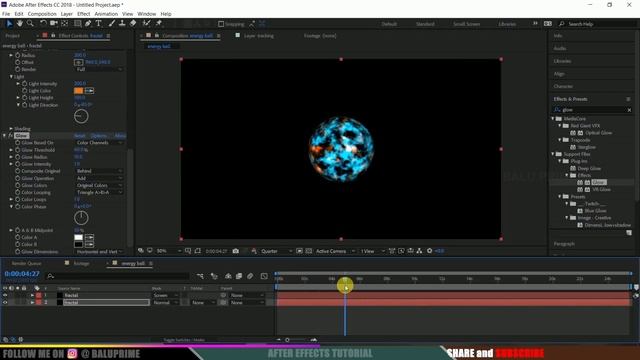Open the Screen blend mode dropdown
Image resolution: width=640 pixels, height=360 pixels.
tap(165, 295)
